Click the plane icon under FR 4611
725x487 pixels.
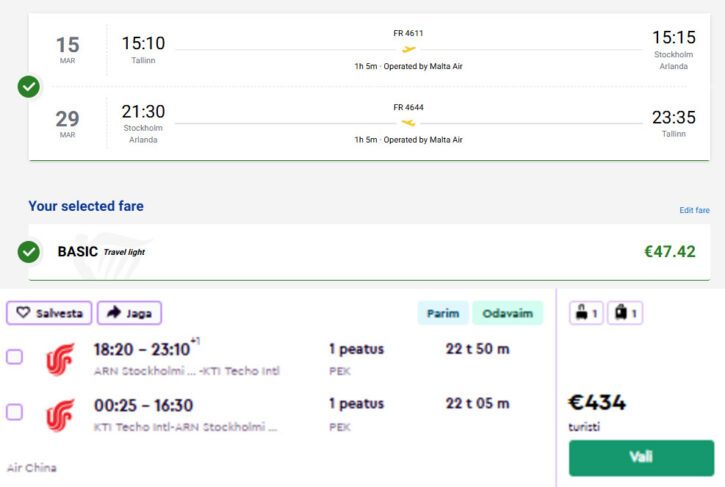coord(408,49)
